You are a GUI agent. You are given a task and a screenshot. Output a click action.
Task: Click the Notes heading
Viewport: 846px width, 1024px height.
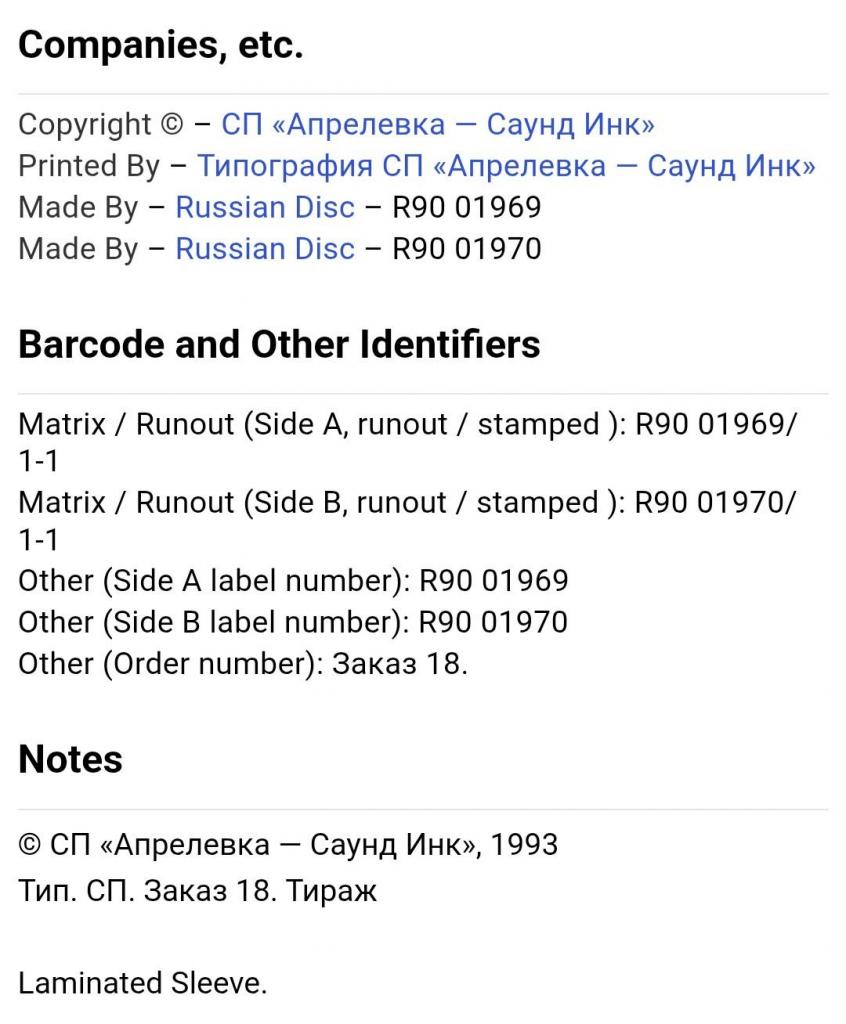pyautogui.click(x=70, y=759)
